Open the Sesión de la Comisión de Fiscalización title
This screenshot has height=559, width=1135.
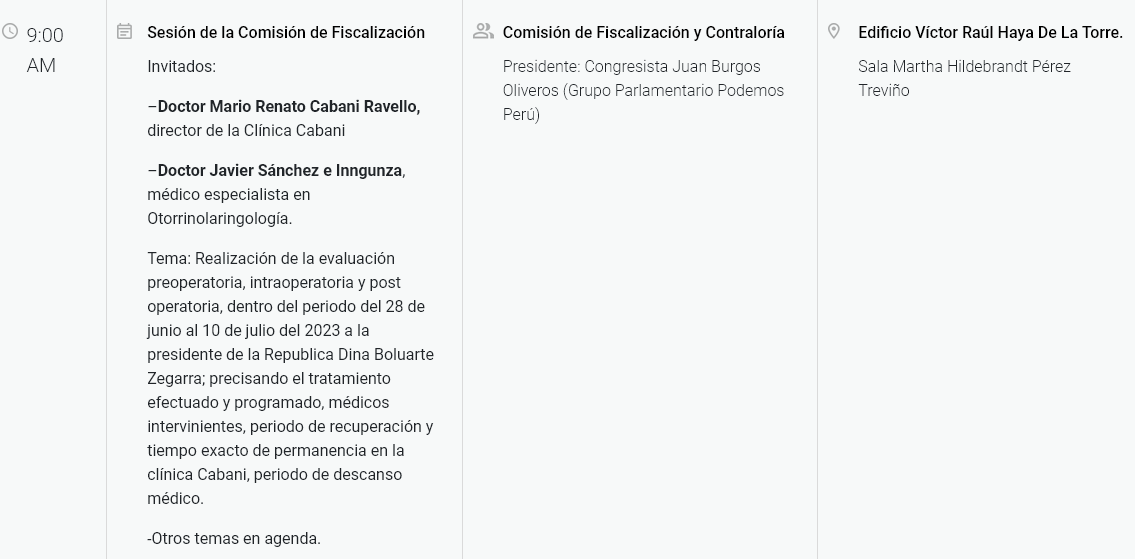click(x=286, y=33)
